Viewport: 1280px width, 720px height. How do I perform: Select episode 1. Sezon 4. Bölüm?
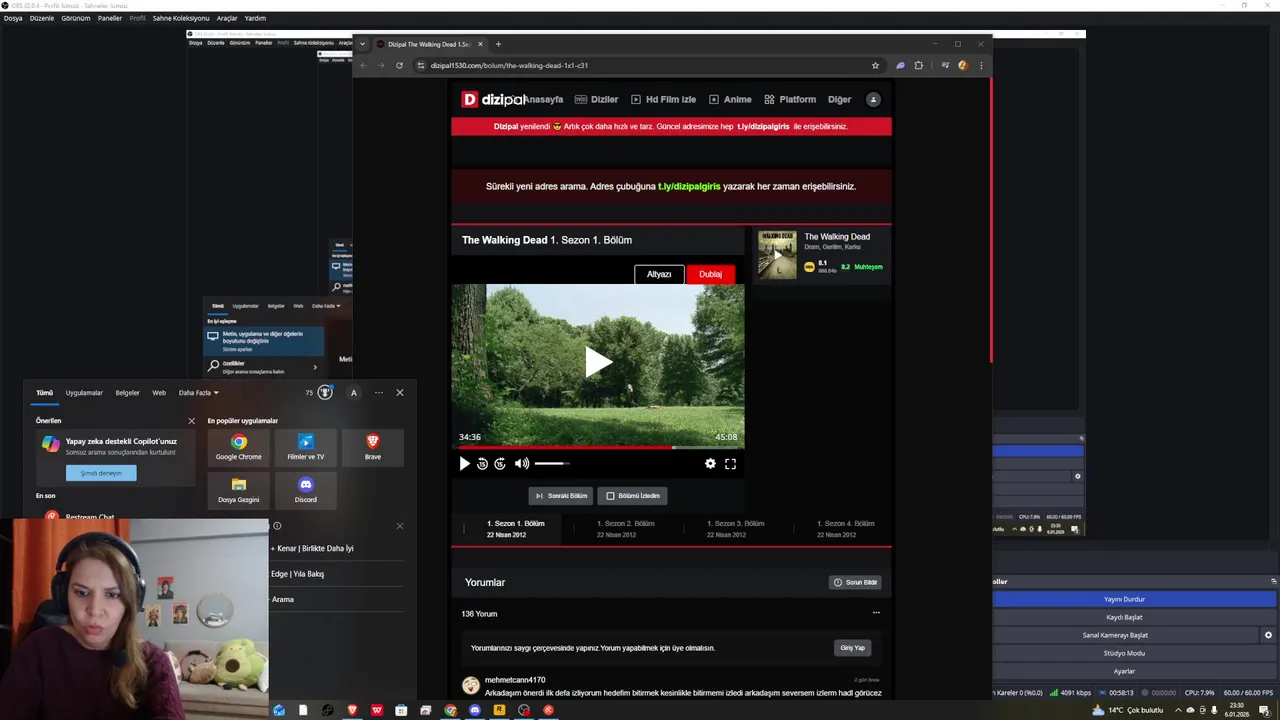coord(846,529)
